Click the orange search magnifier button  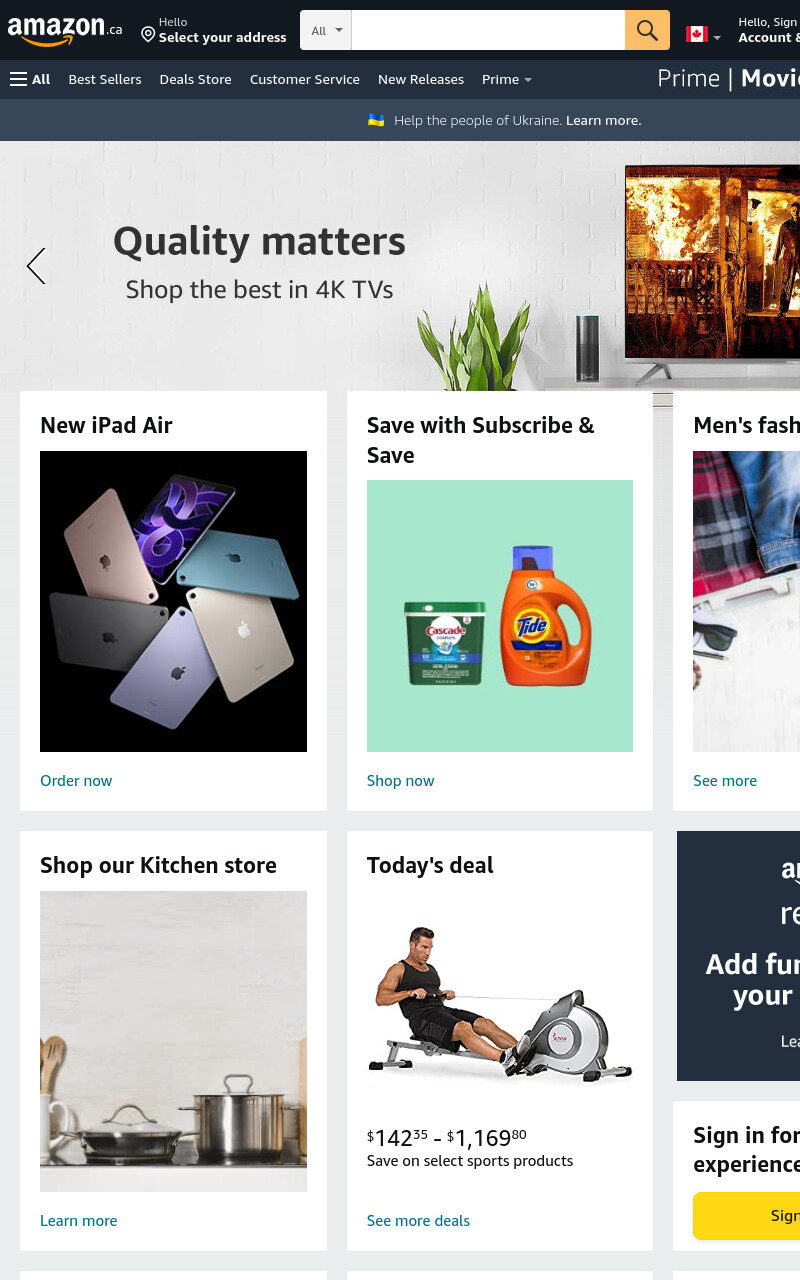pos(647,30)
